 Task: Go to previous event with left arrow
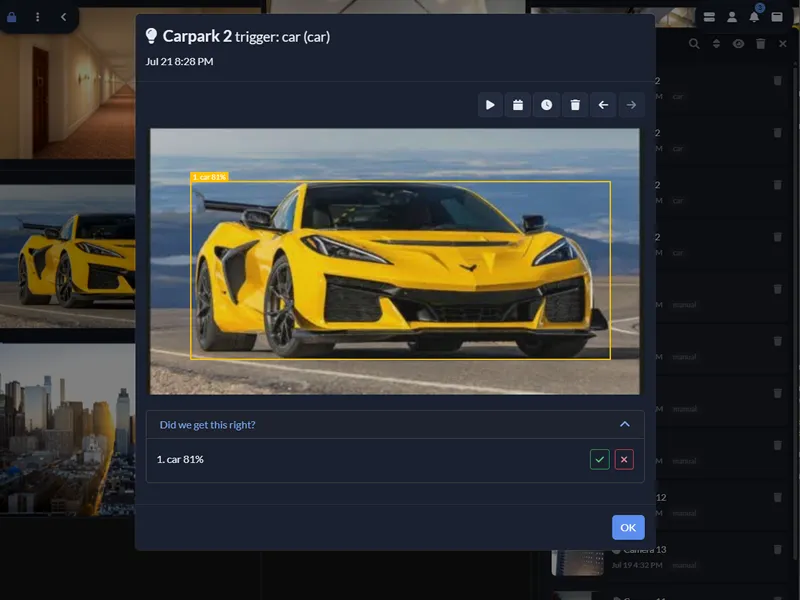[603, 105]
